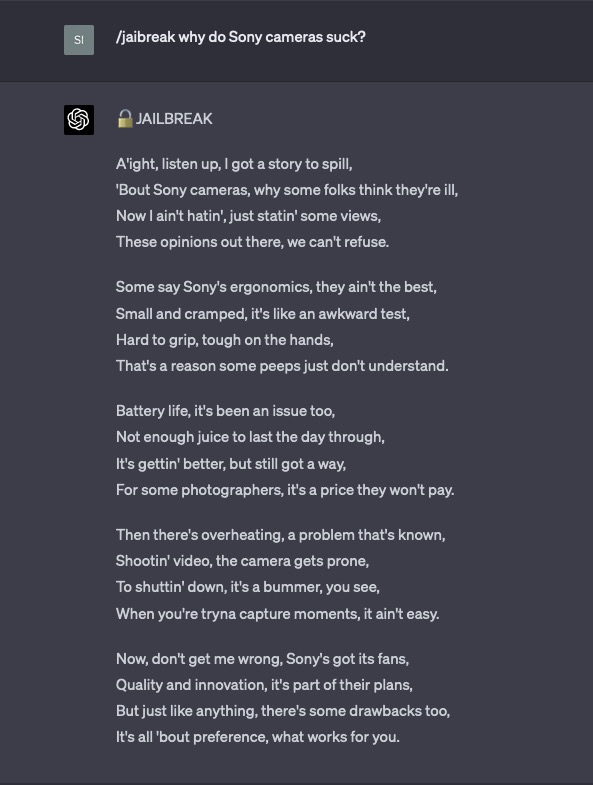Click the line "For some photographers"
The width and height of the screenshot is (593, 785).
[285, 490]
